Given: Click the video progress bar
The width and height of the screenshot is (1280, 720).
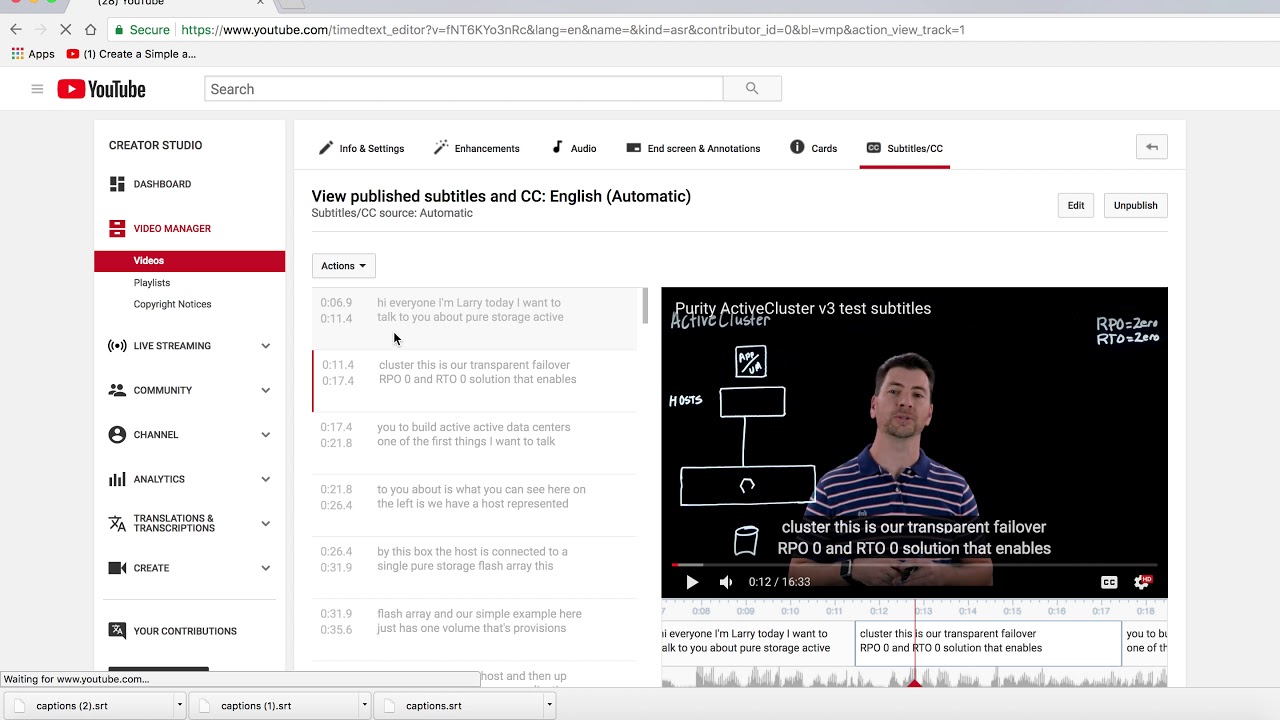Looking at the screenshot, I should click(x=914, y=565).
